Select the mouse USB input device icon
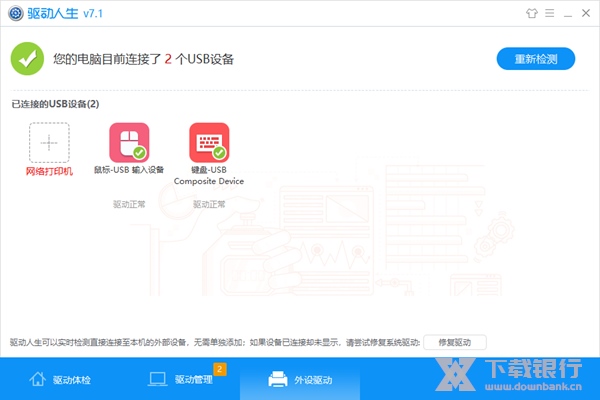 (129, 143)
